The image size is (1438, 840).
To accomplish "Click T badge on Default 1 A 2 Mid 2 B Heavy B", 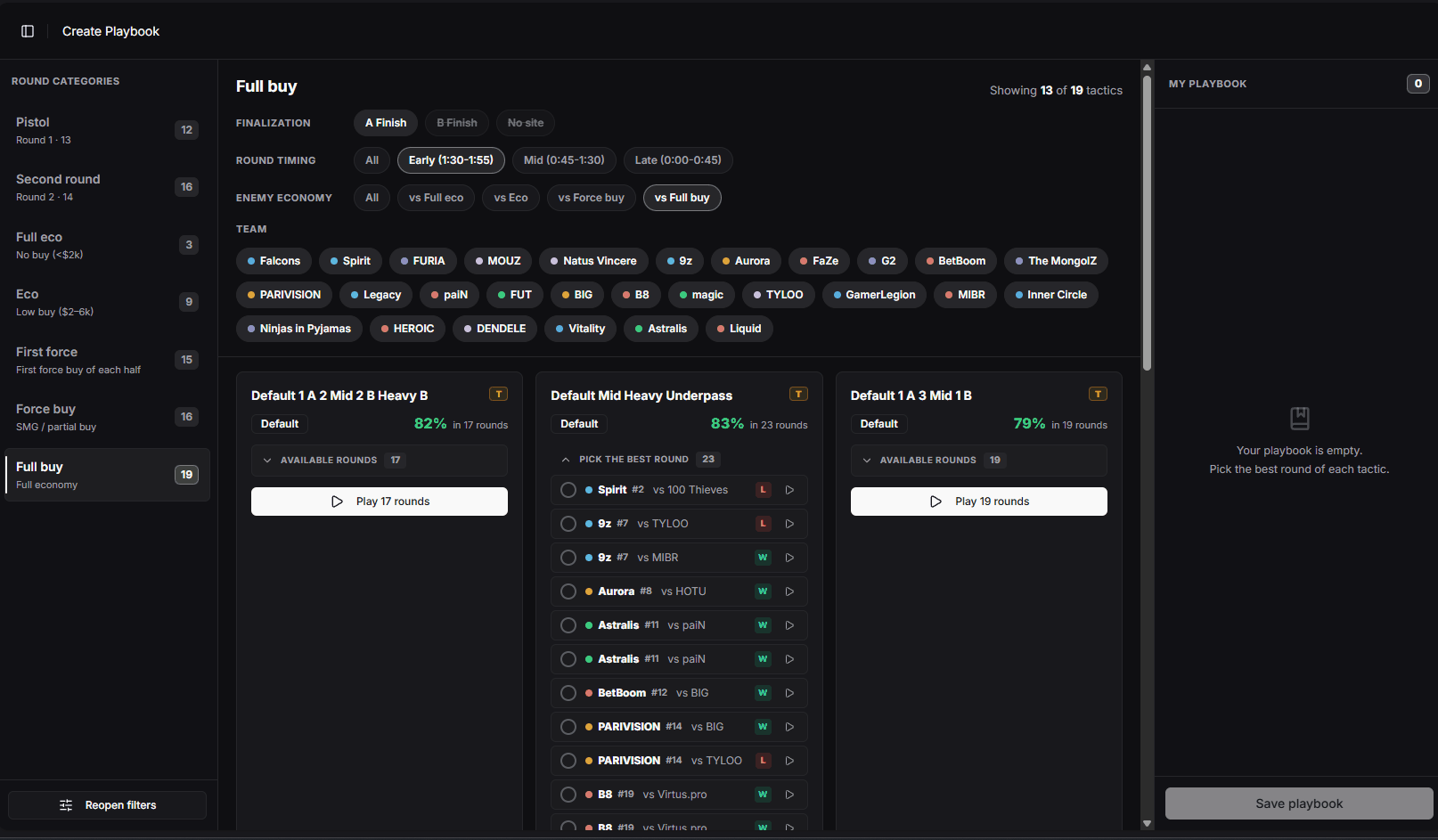I will point(499,394).
